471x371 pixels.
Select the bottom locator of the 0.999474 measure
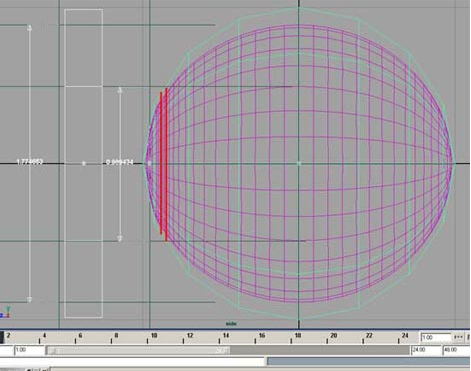click(120, 238)
